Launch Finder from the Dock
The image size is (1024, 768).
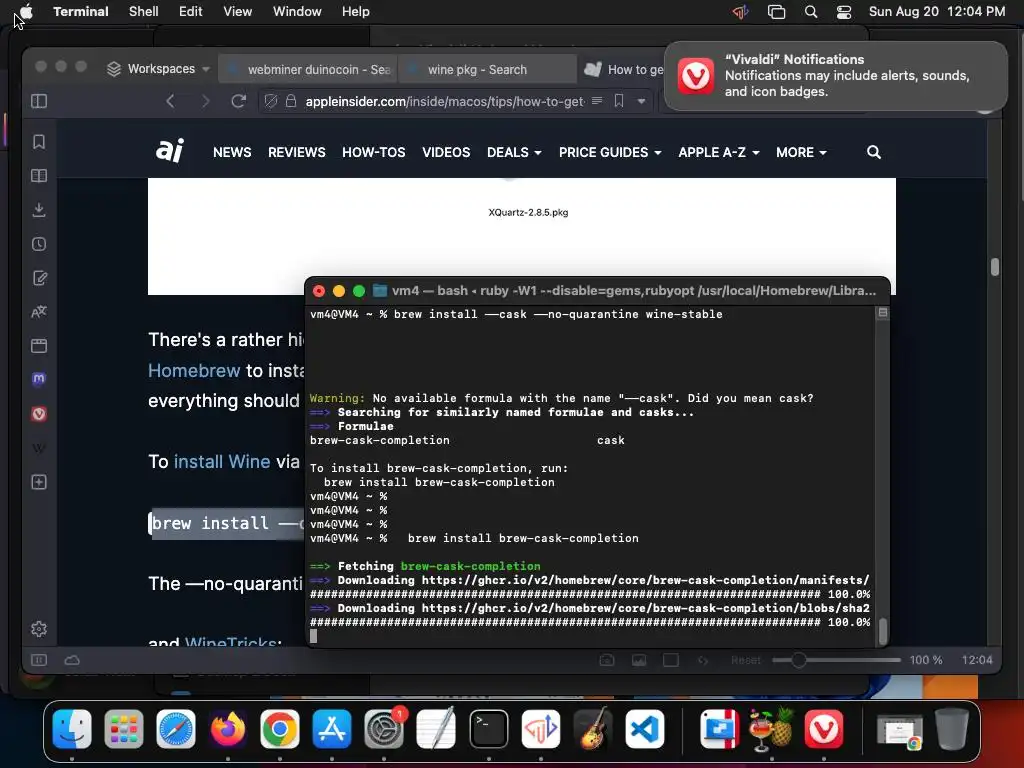(72, 728)
